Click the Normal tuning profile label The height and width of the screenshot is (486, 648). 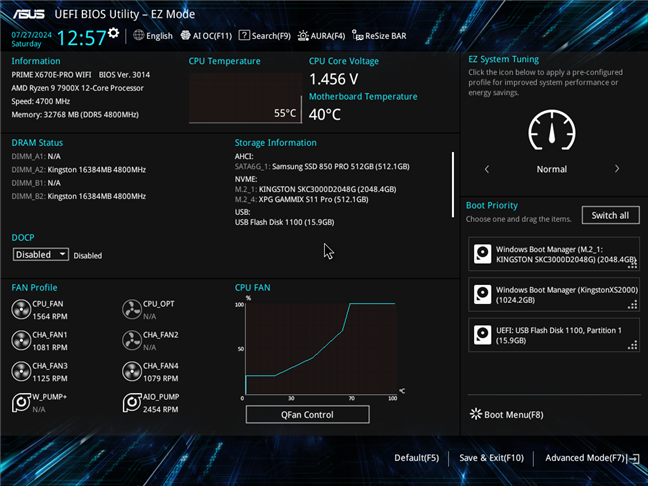(x=552, y=169)
